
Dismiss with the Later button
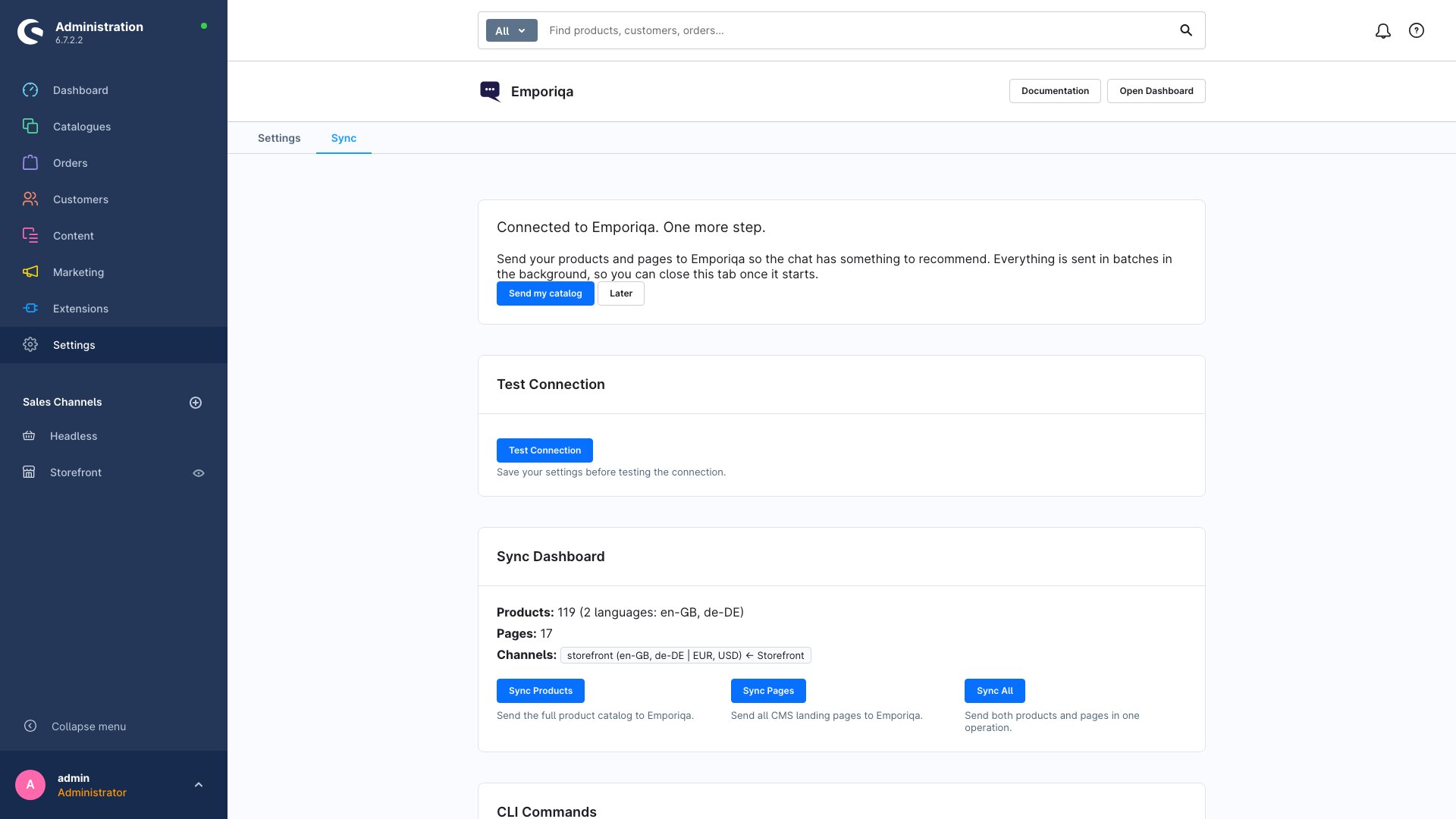click(621, 293)
